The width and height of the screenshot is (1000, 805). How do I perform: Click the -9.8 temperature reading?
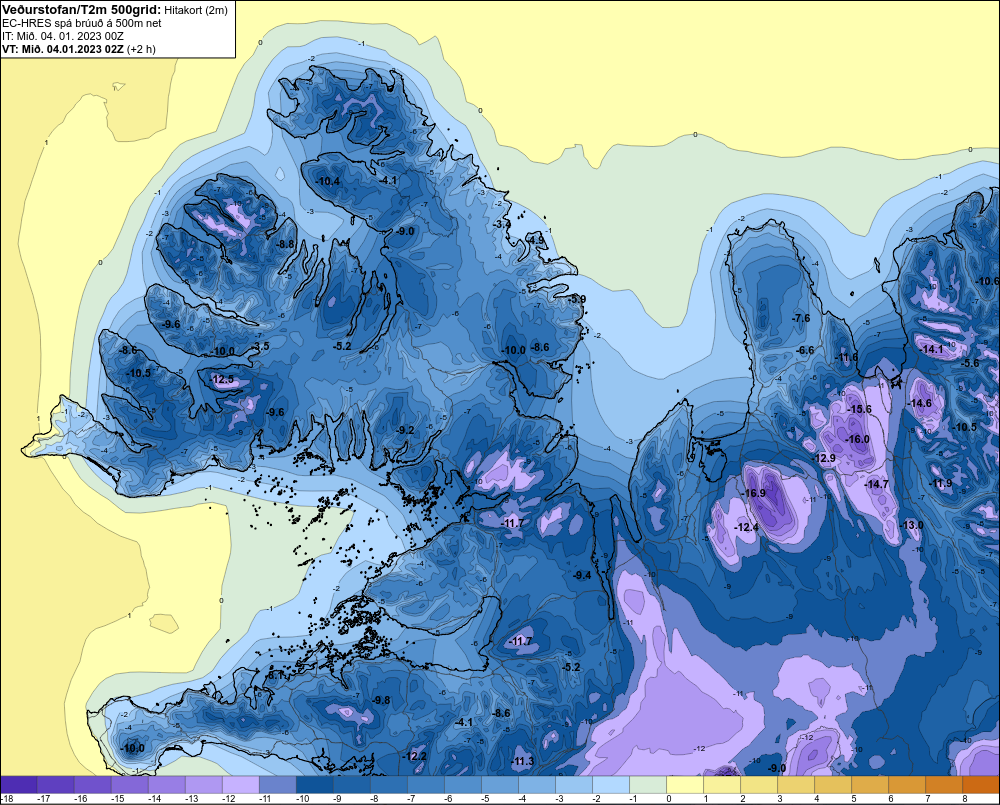[x=381, y=700]
